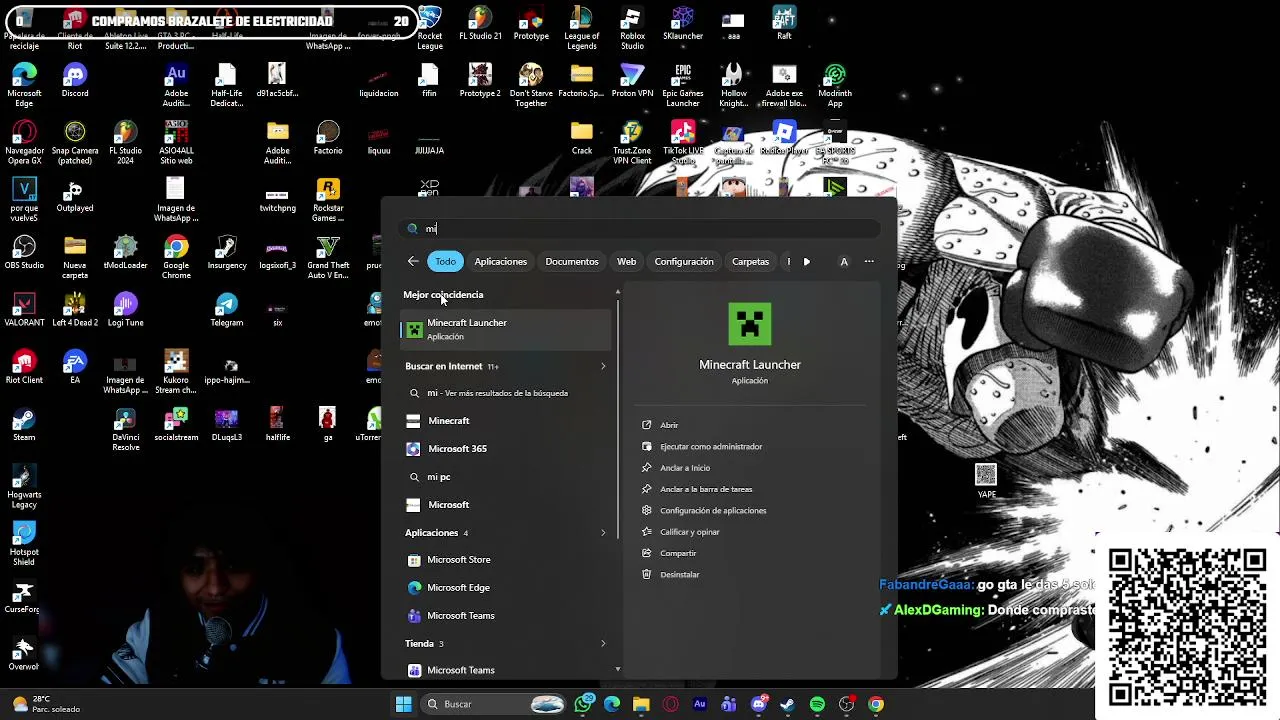Open the League of Legends desktop icon
Viewport: 1280px width, 720px height.
pos(581,28)
